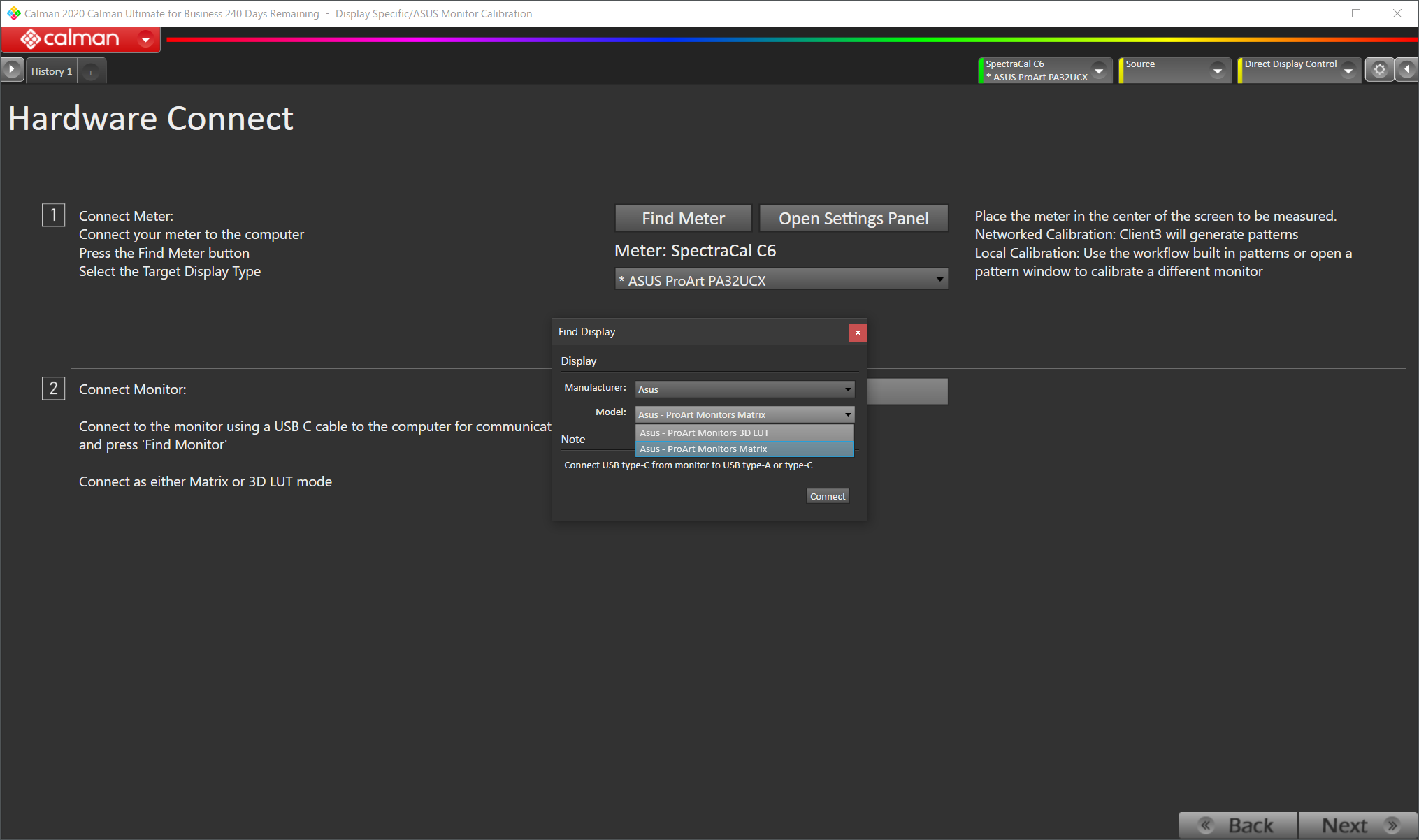This screenshot has height=840, width=1419.
Task: Choose Asus - ProArt Monitors Matrix list option
Action: point(744,449)
